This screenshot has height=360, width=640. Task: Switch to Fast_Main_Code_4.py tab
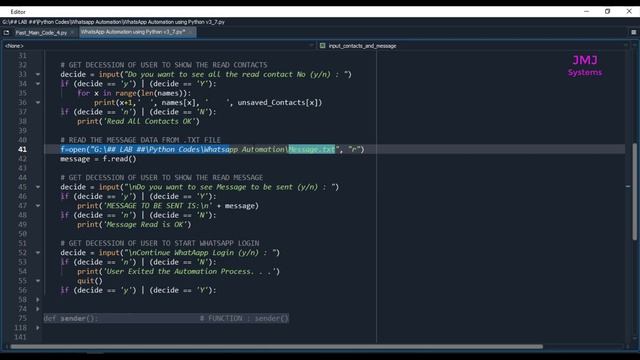click(41, 32)
